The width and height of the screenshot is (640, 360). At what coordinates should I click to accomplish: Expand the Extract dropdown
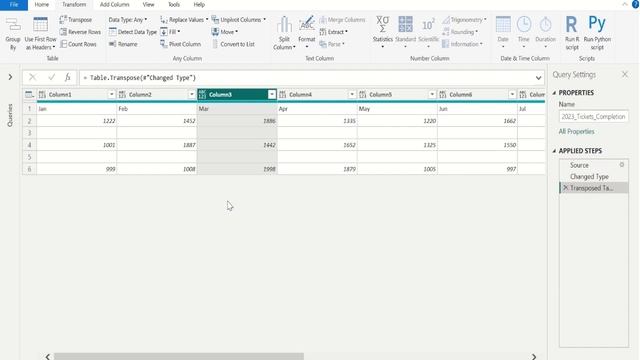(333, 32)
